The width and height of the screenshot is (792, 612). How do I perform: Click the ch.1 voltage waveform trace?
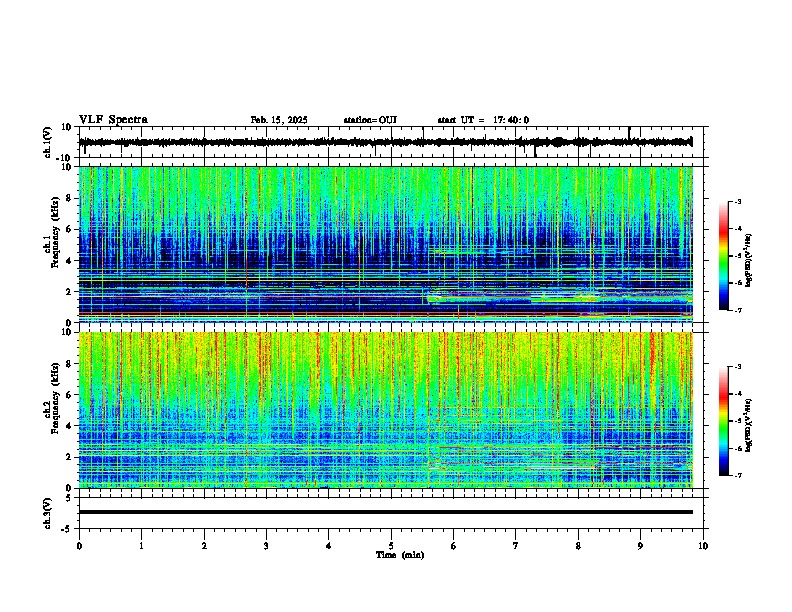[385, 142]
